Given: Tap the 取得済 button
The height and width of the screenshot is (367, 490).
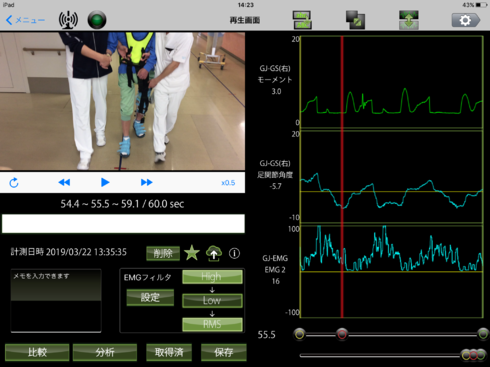Looking at the screenshot, I should pos(169,352).
